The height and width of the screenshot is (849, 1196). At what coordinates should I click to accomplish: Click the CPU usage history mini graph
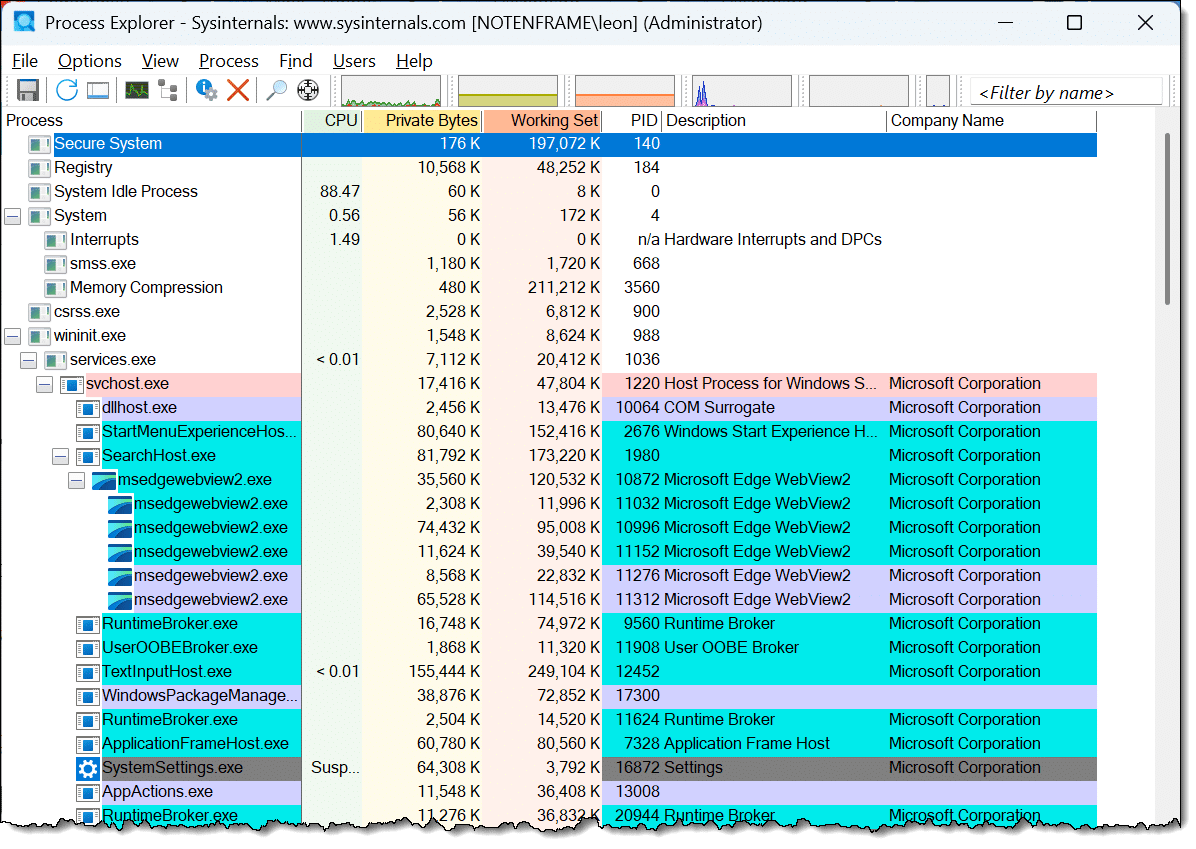coord(391,91)
